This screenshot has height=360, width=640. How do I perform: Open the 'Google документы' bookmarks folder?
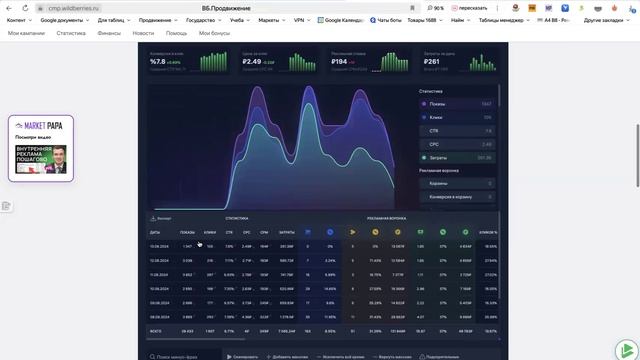click(x=64, y=20)
